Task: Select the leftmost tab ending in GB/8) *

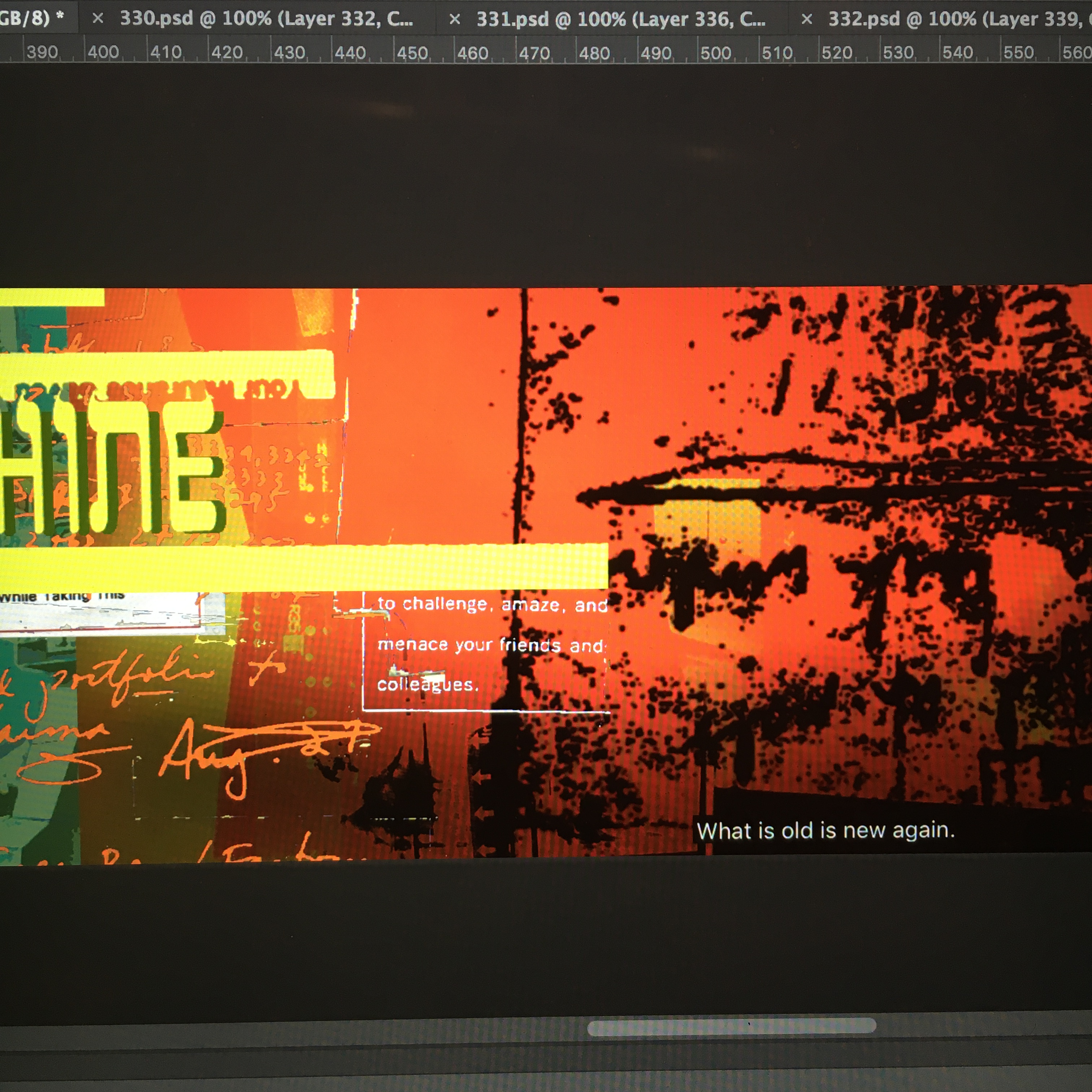Action: (x=31, y=19)
